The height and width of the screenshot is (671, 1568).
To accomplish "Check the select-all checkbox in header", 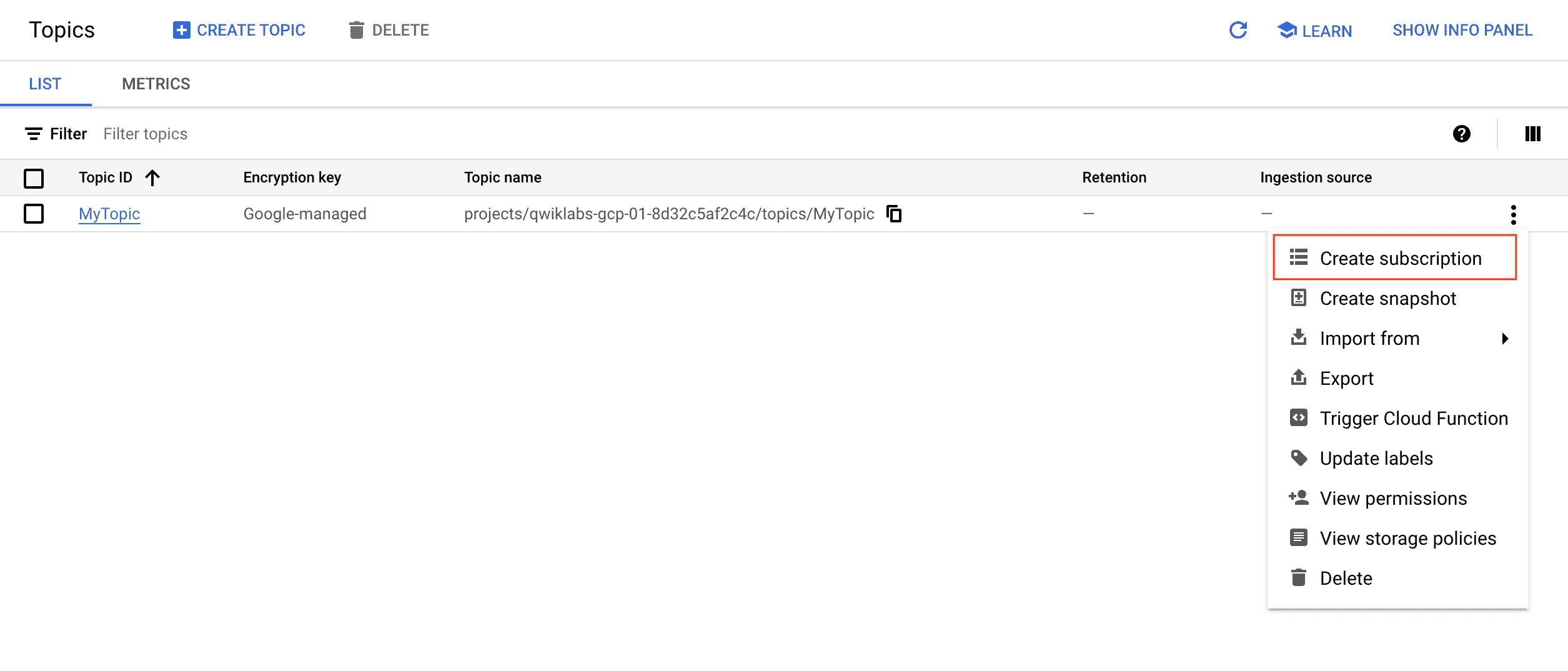I will point(34,178).
